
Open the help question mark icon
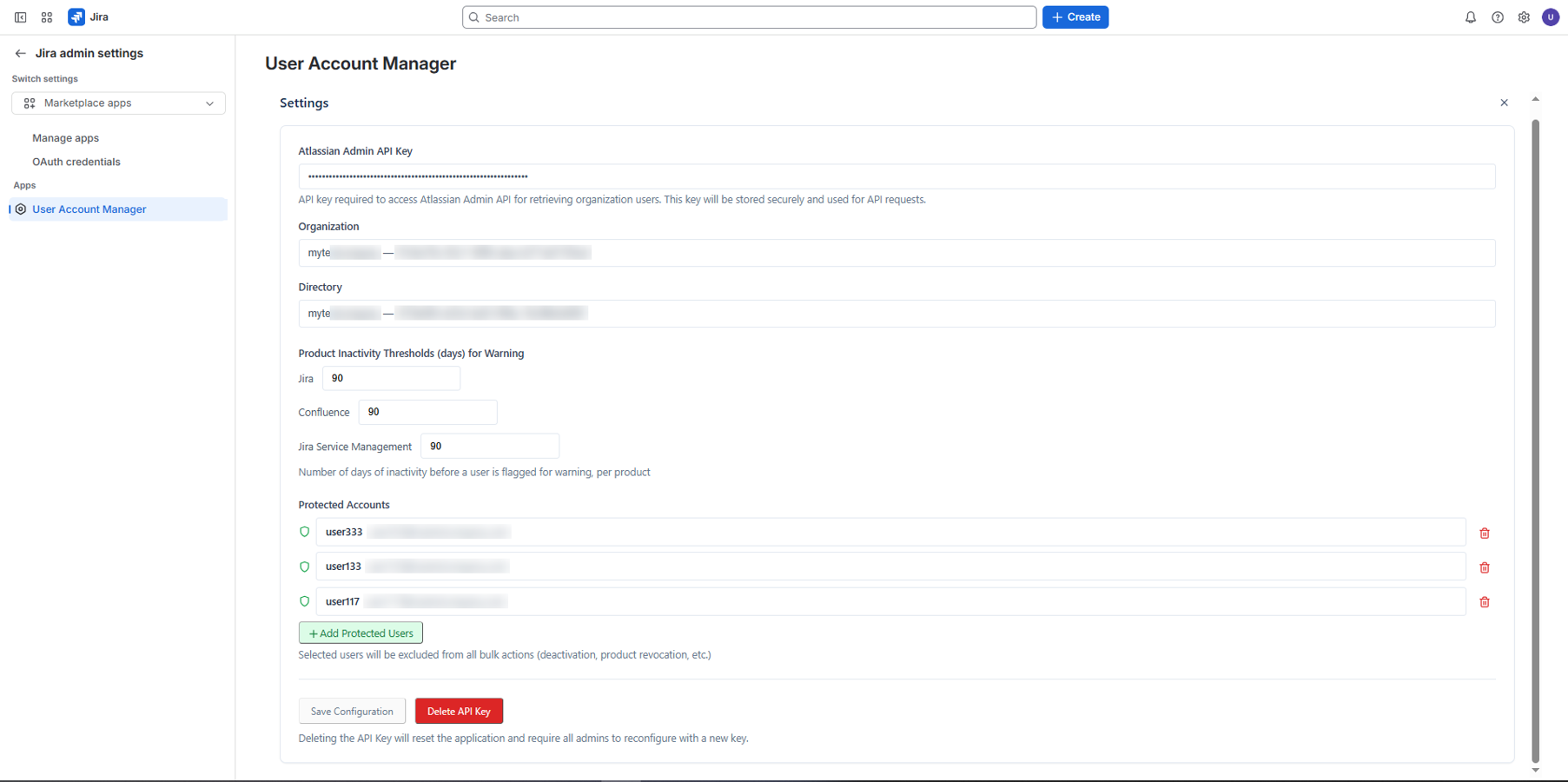point(1498,17)
